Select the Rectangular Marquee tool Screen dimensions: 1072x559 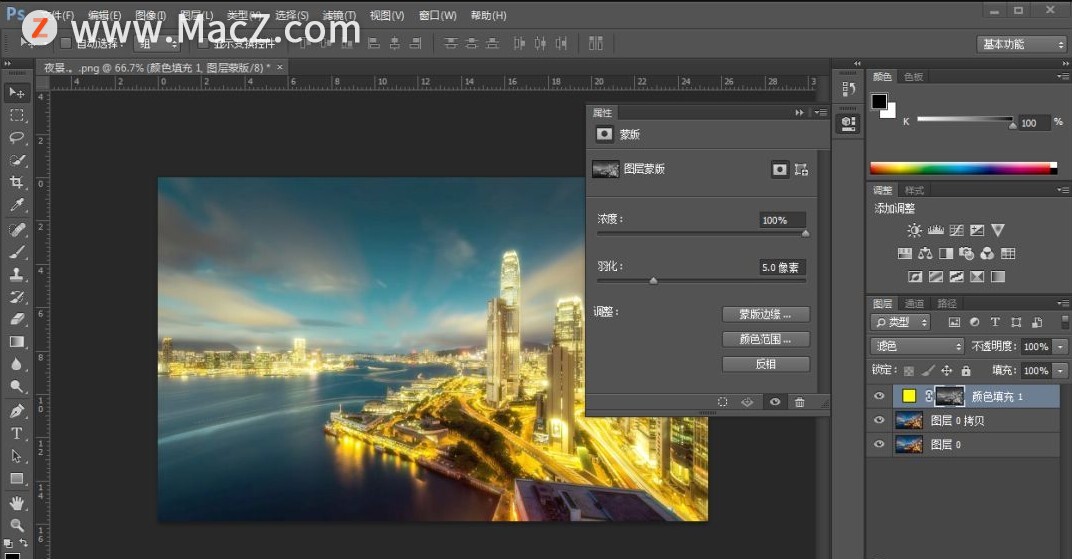click(16, 115)
